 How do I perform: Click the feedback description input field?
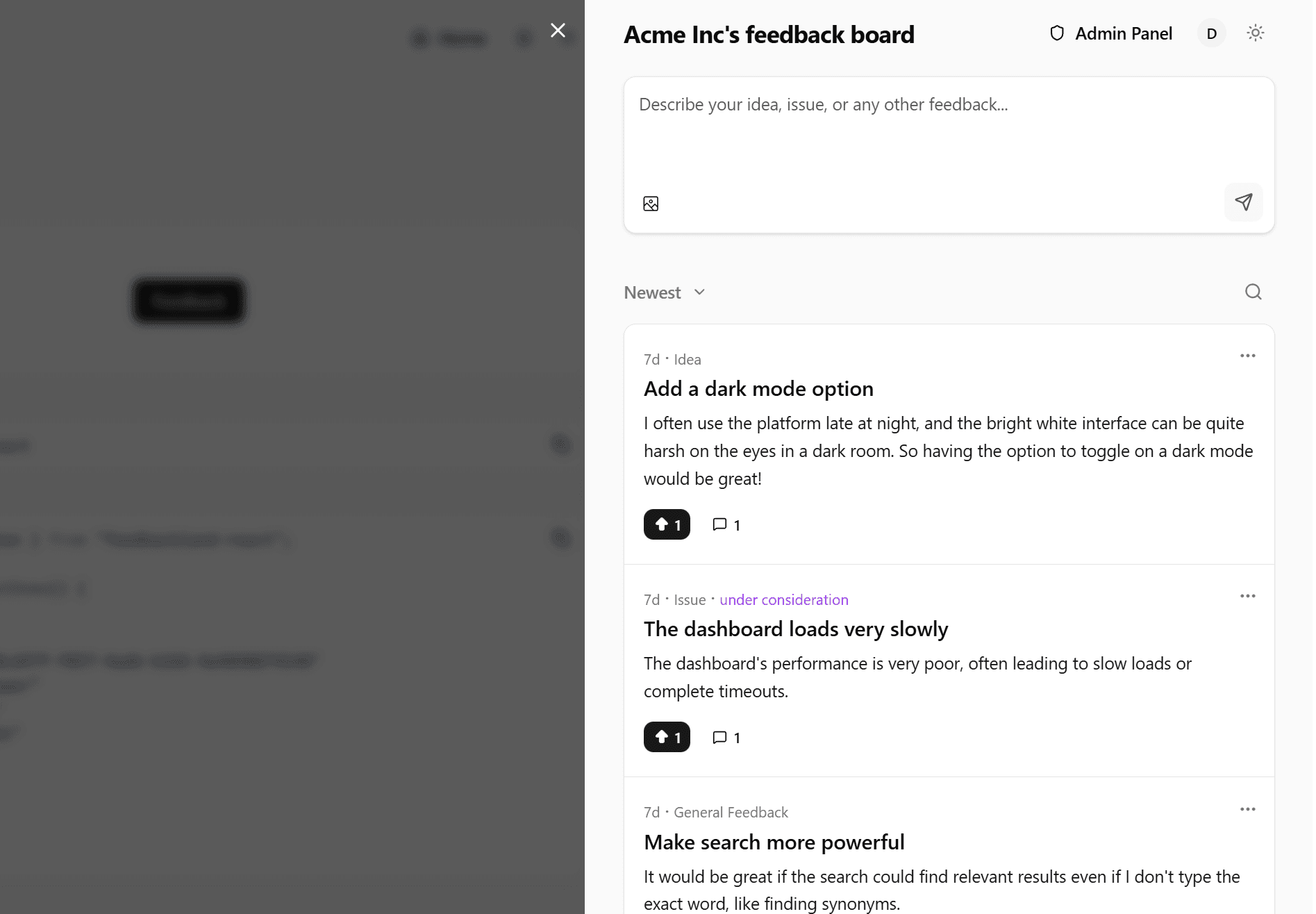pyautogui.click(x=948, y=132)
